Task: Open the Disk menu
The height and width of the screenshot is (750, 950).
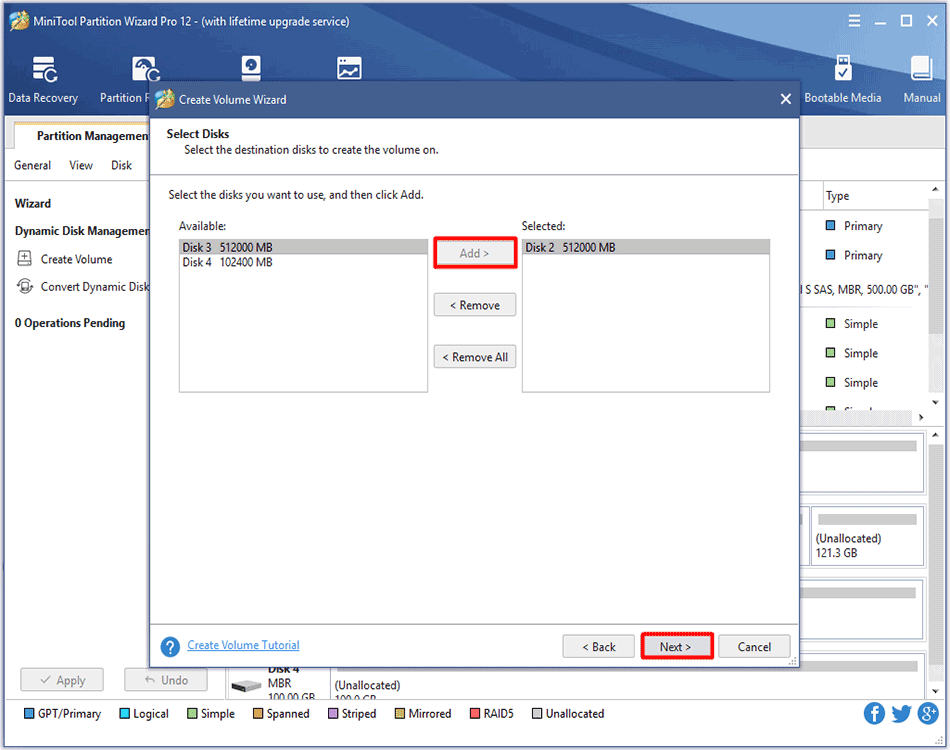Action: pos(121,165)
